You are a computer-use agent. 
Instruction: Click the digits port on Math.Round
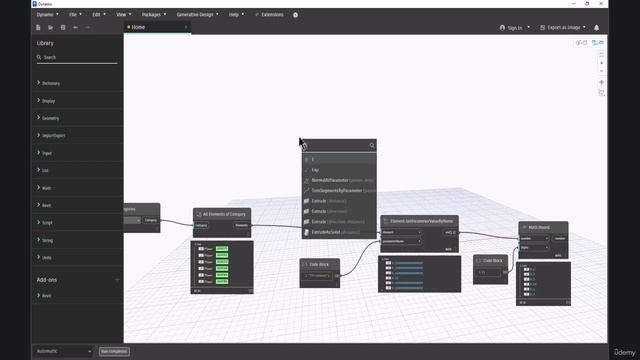click(534, 247)
